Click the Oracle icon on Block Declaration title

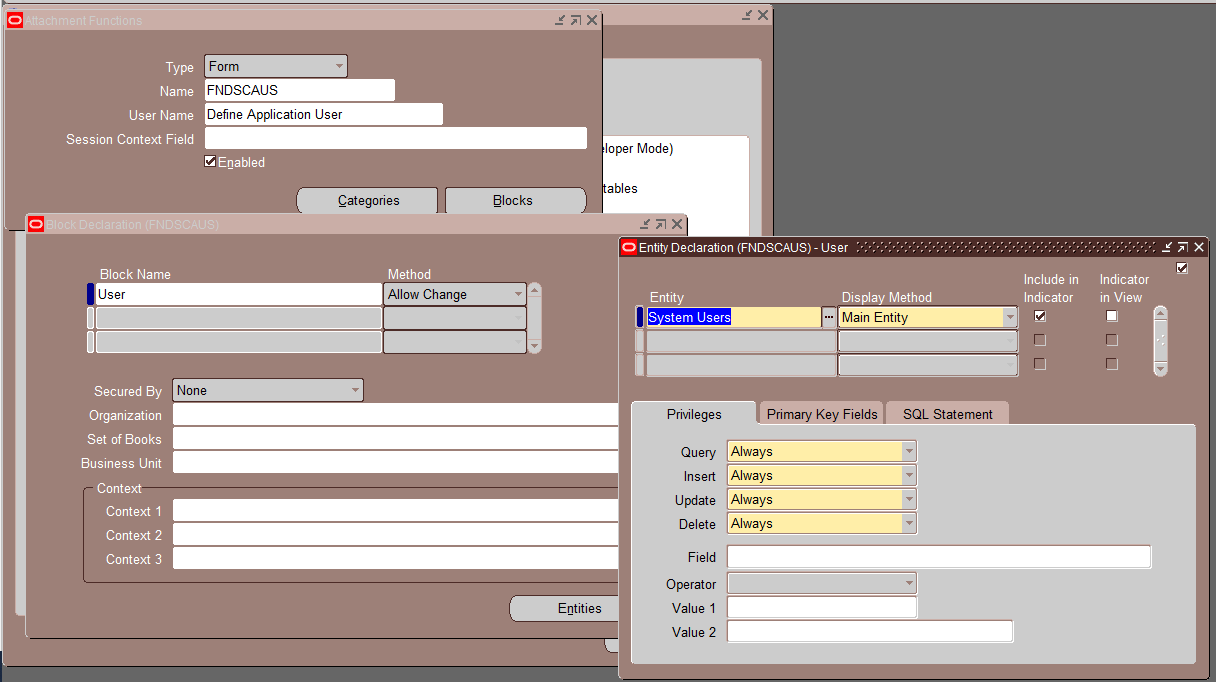(36, 224)
